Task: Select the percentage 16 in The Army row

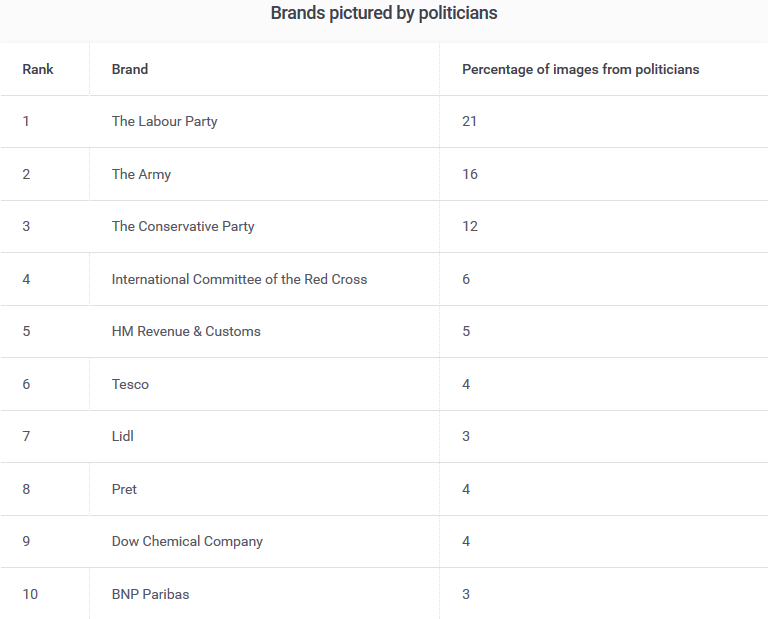Action: pos(470,174)
